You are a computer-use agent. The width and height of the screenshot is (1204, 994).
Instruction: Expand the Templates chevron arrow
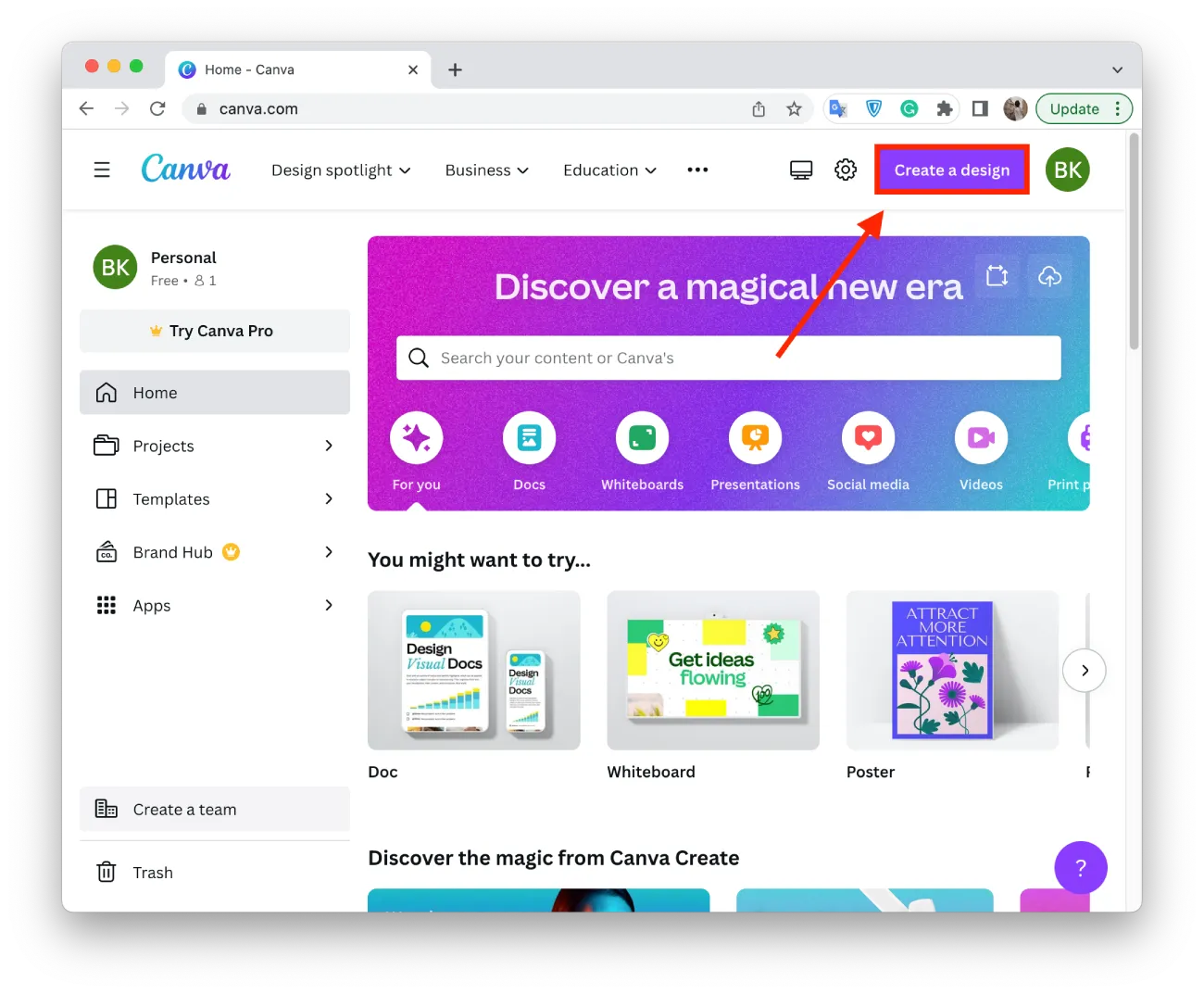pos(329,498)
